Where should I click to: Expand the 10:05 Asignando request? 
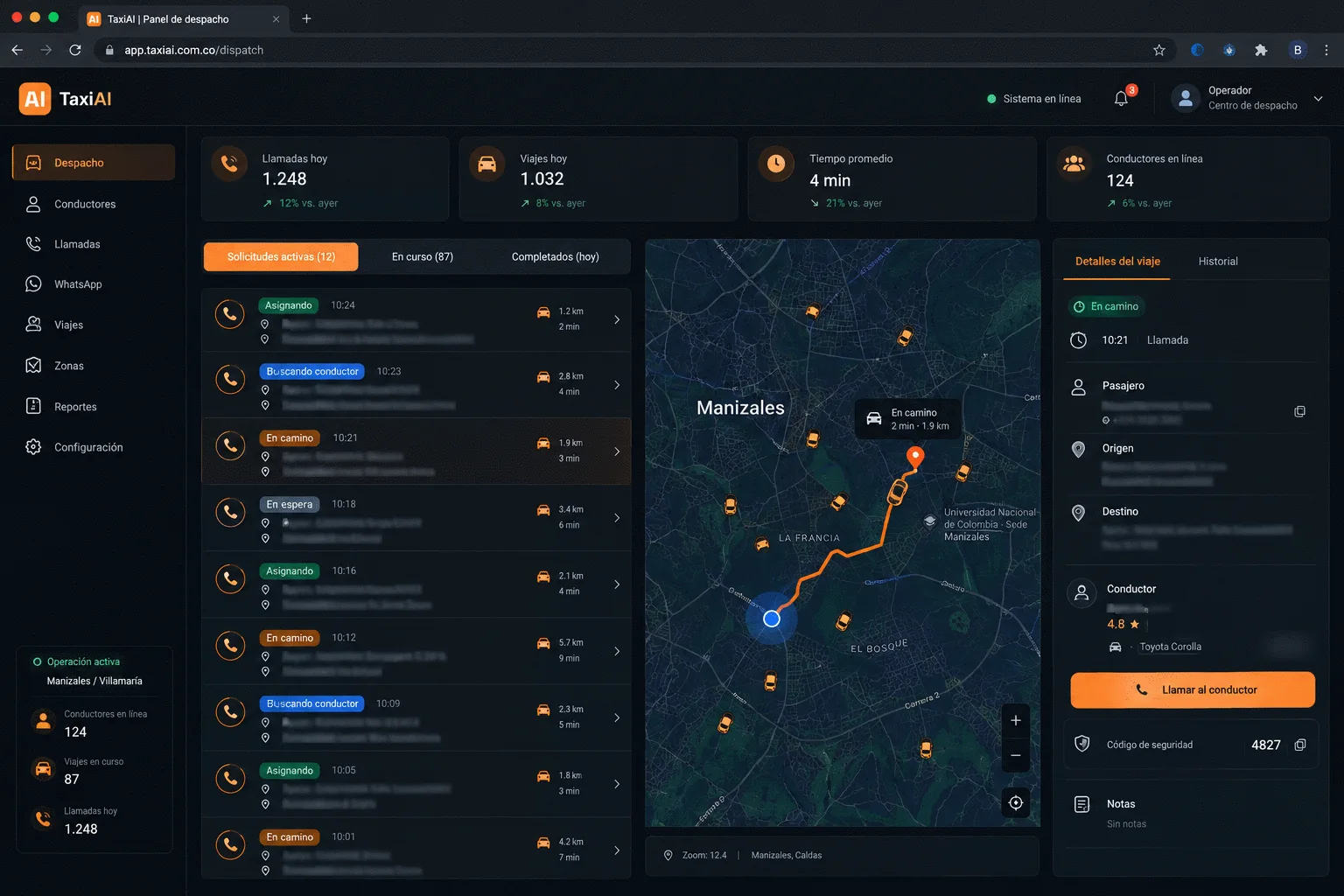(x=617, y=784)
